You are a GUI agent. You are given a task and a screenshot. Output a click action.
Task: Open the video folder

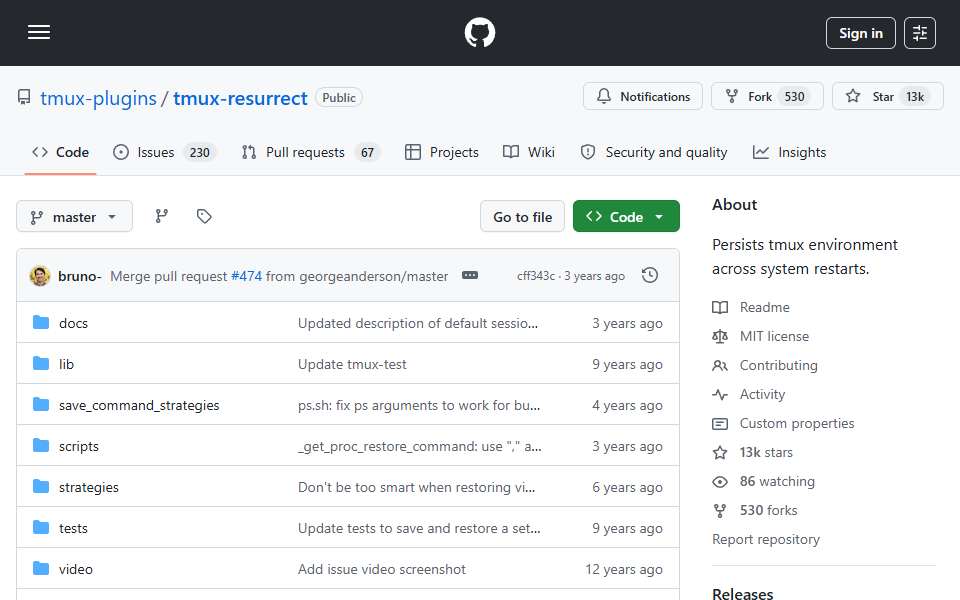click(x=76, y=569)
